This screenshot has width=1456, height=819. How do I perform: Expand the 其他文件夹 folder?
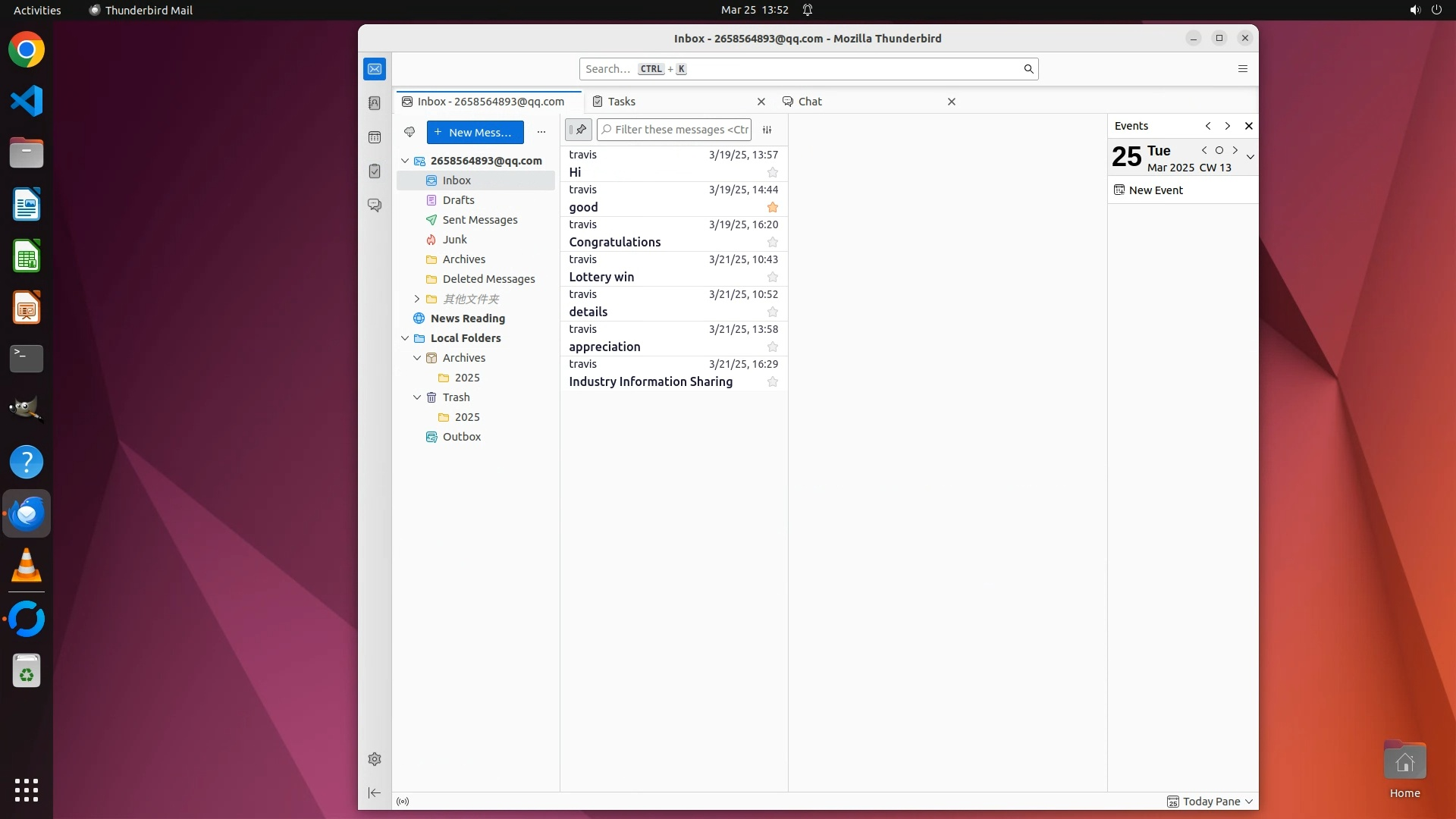tap(416, 299)
